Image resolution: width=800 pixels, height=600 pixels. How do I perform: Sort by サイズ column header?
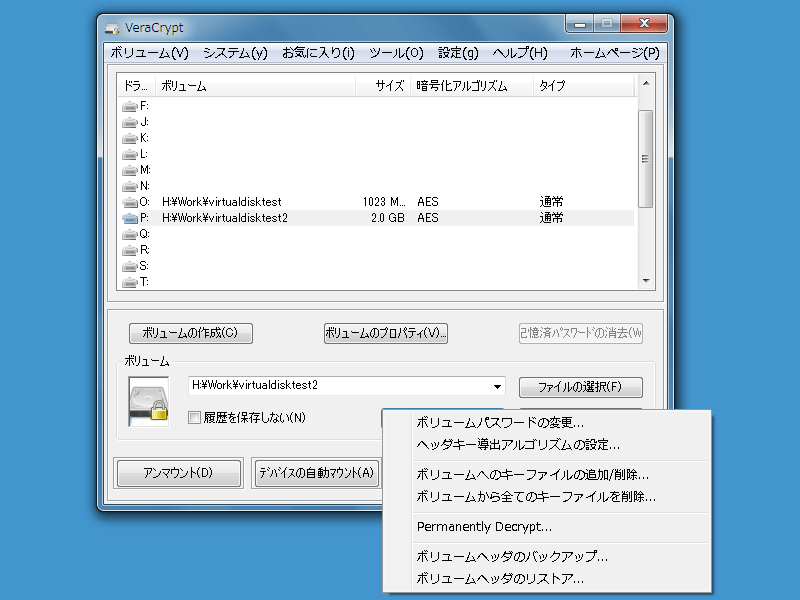[x=383, y=86]
